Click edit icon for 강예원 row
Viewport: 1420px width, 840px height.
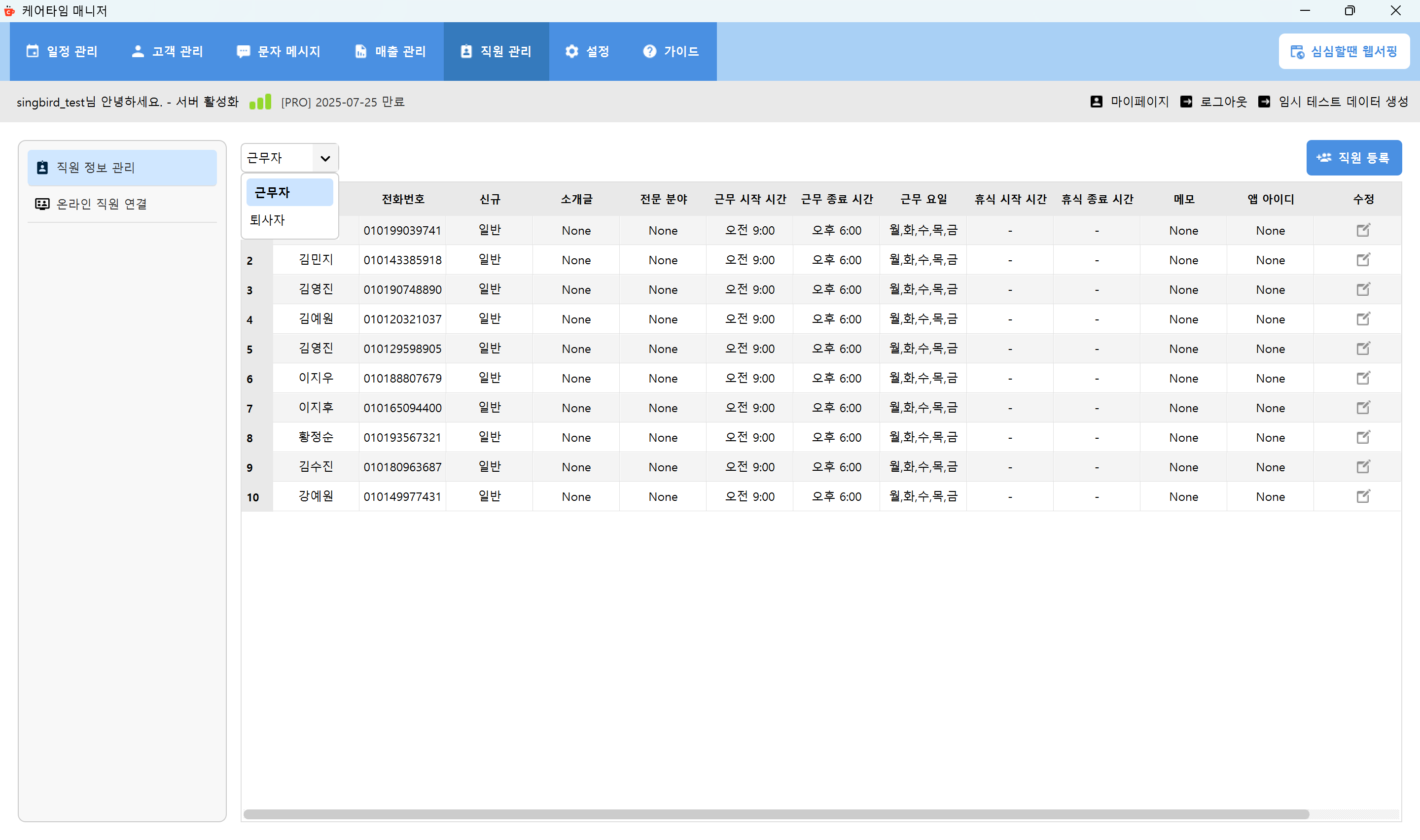click(x=1363, y=496)
